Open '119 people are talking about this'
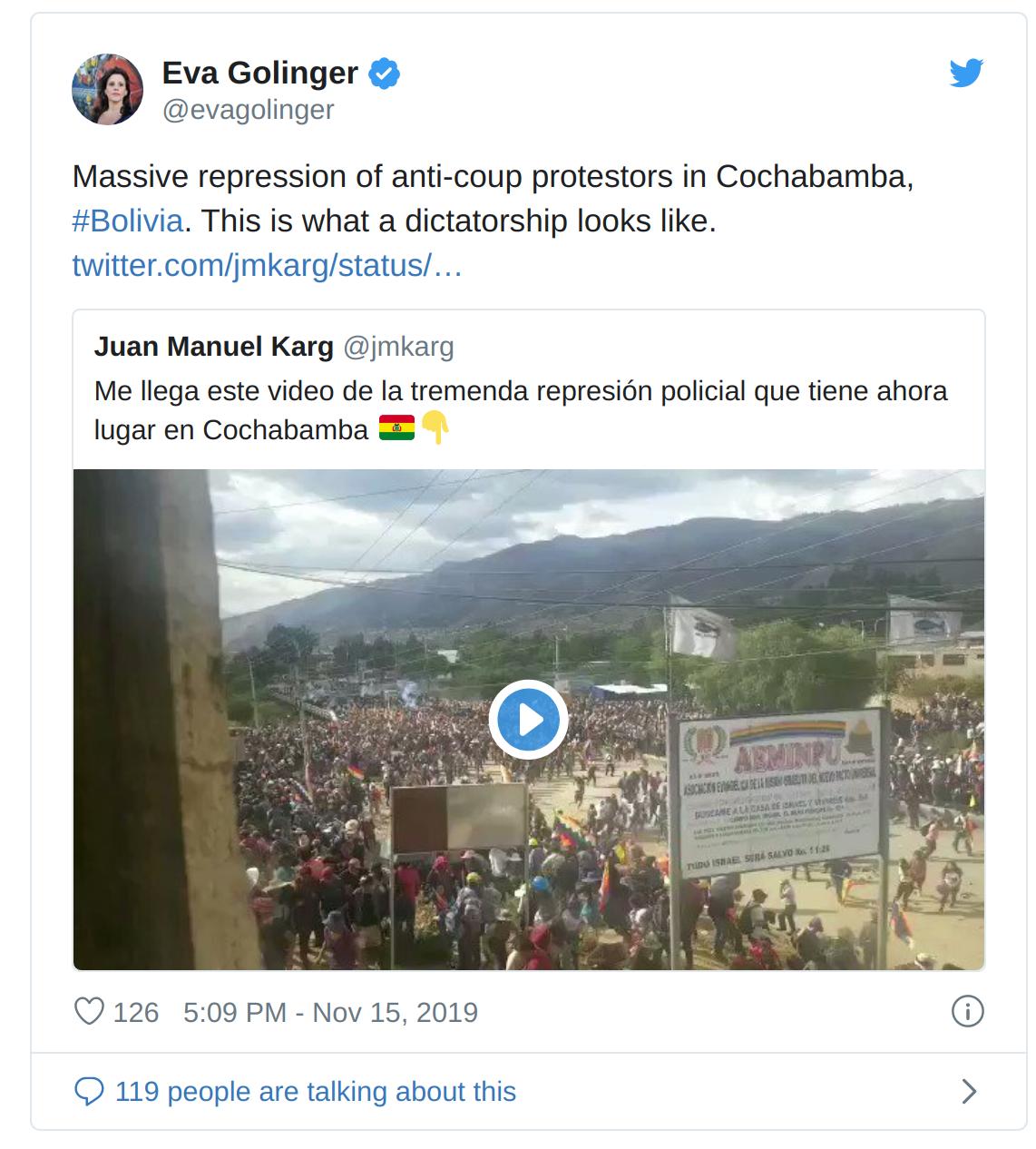1036x1149 pixels. pos(316,1091)
